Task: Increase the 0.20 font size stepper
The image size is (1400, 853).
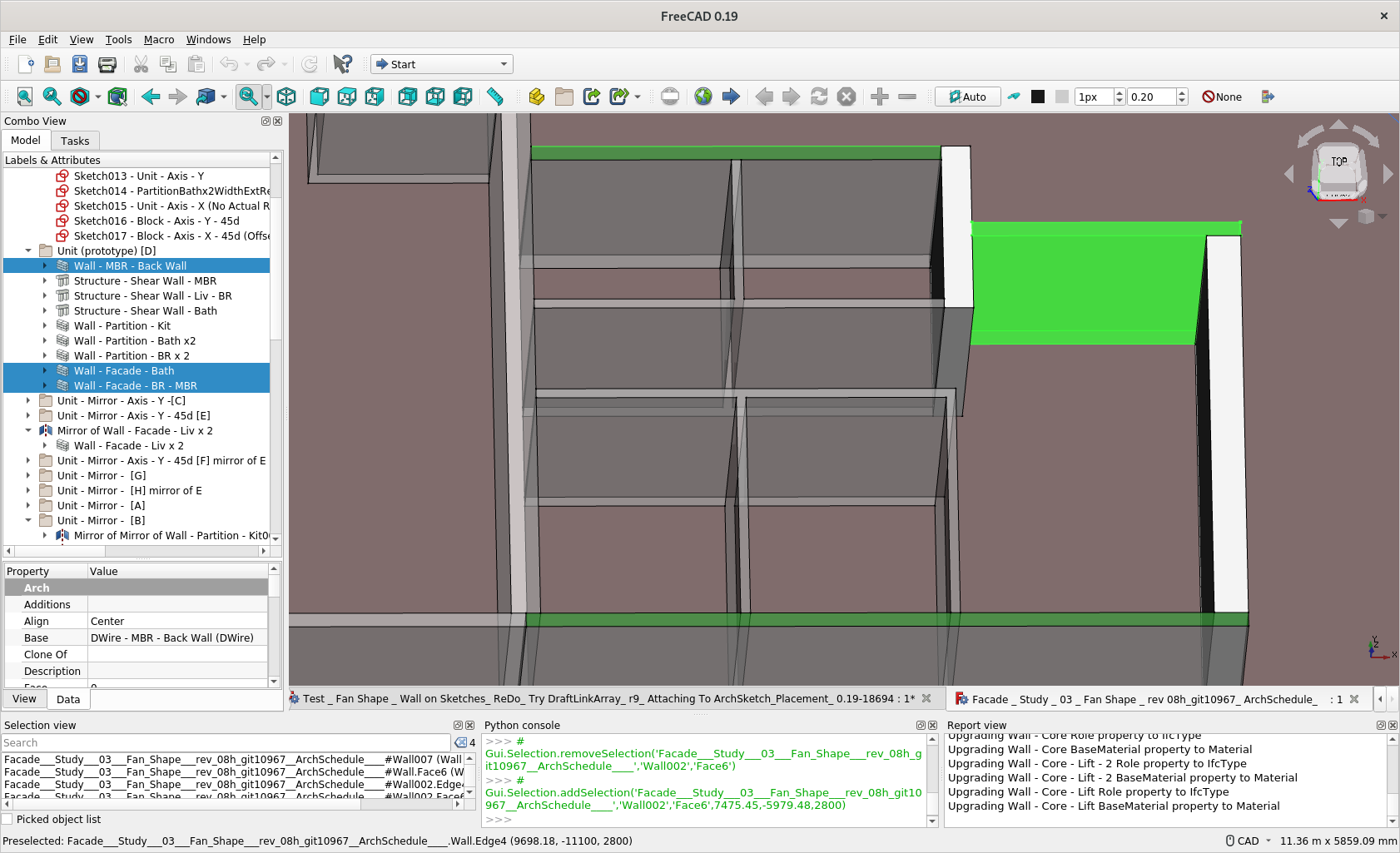Action: (x=1182, y=92)
